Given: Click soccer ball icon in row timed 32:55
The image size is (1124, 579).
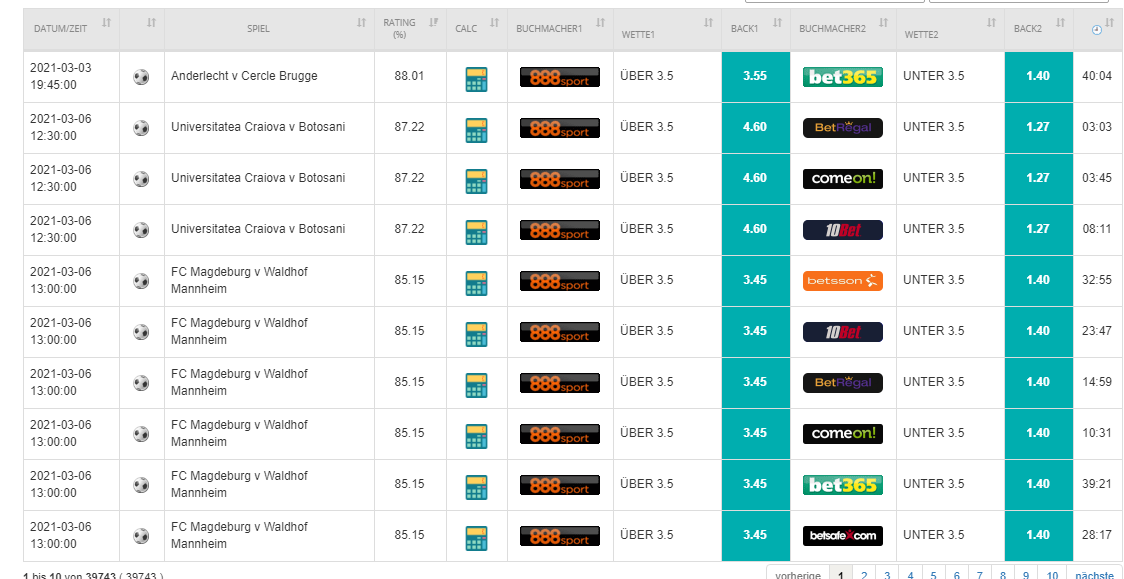Looking at the screenshot, I should coord(141,280).
